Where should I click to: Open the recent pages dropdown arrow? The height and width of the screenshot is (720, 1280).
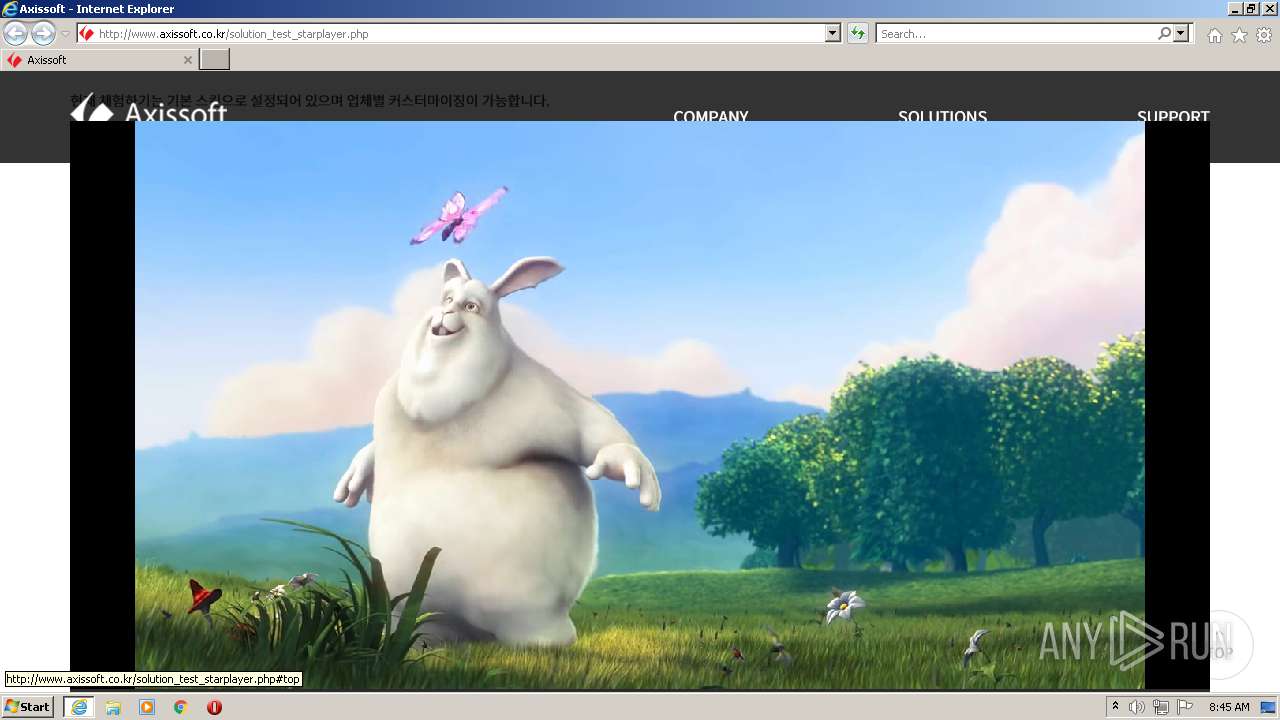pos(65,34)
